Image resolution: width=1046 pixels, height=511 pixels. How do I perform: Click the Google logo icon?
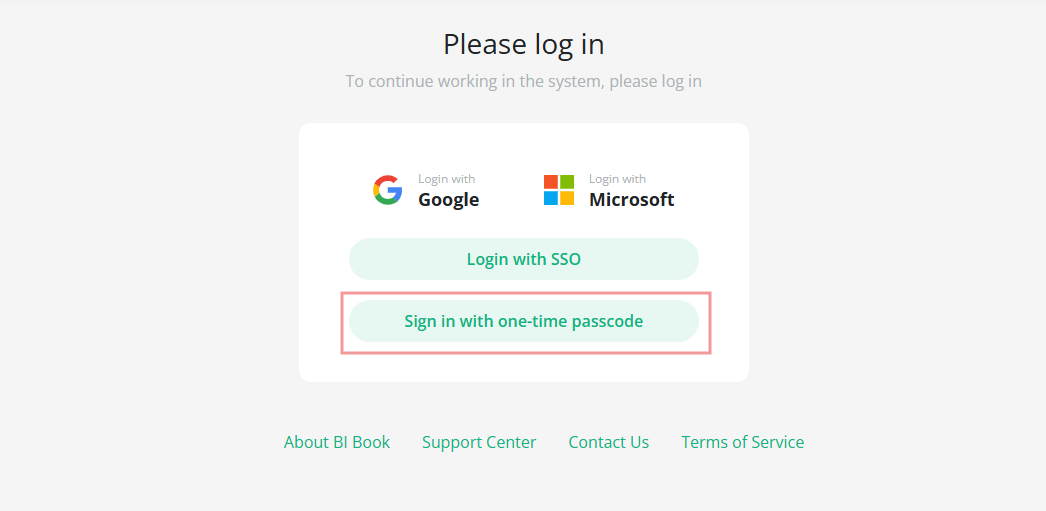pyautogui.click(x=387, y=190)
